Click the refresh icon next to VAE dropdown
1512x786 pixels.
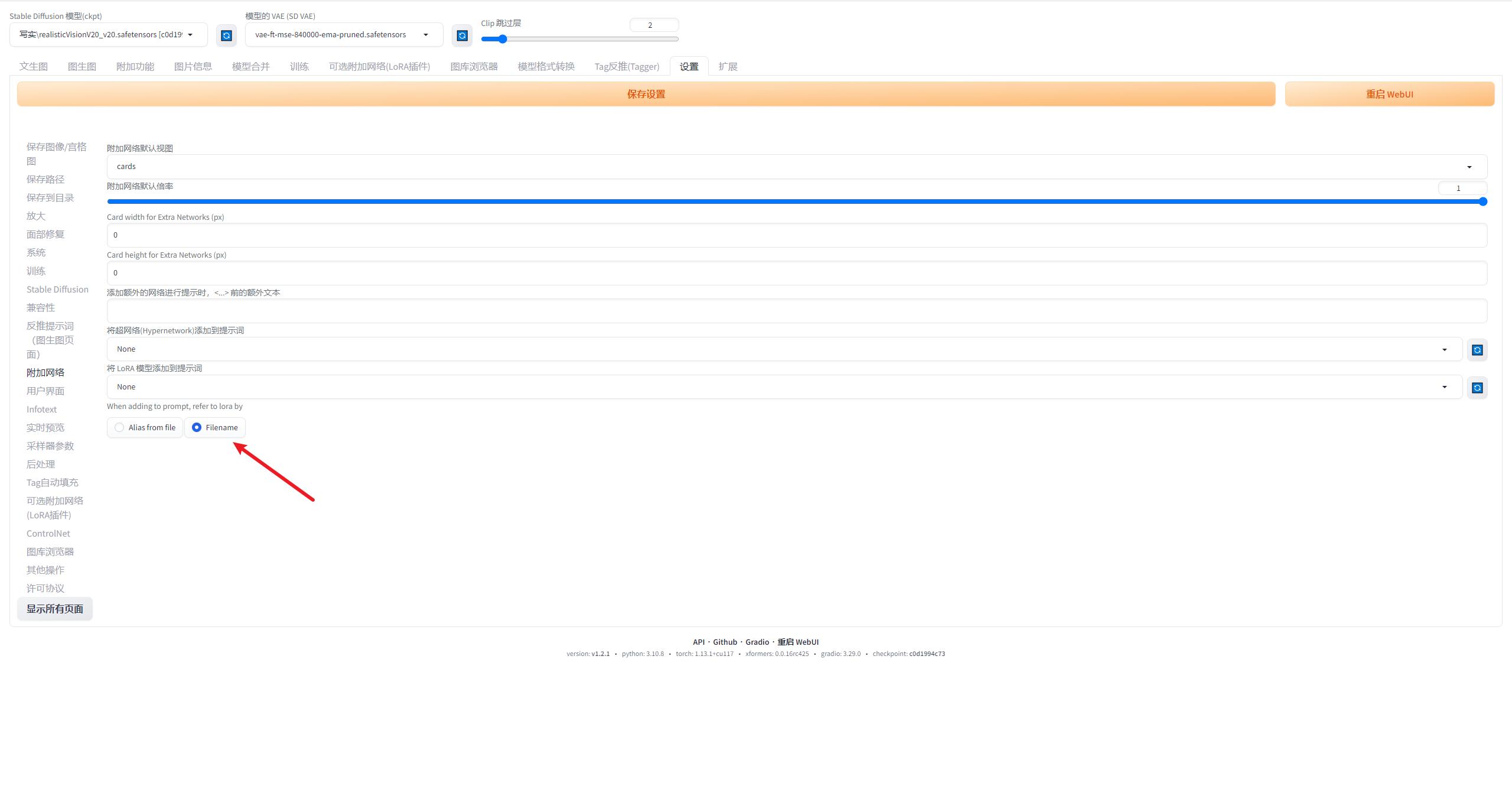[461, 35]
